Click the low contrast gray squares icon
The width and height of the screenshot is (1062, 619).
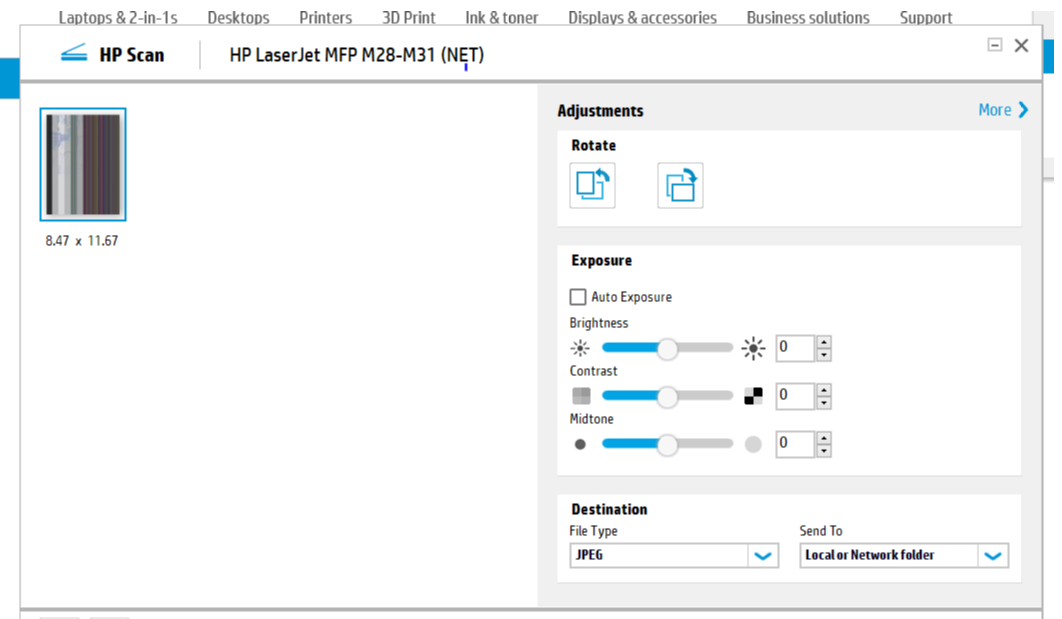(x=581, y=396)
